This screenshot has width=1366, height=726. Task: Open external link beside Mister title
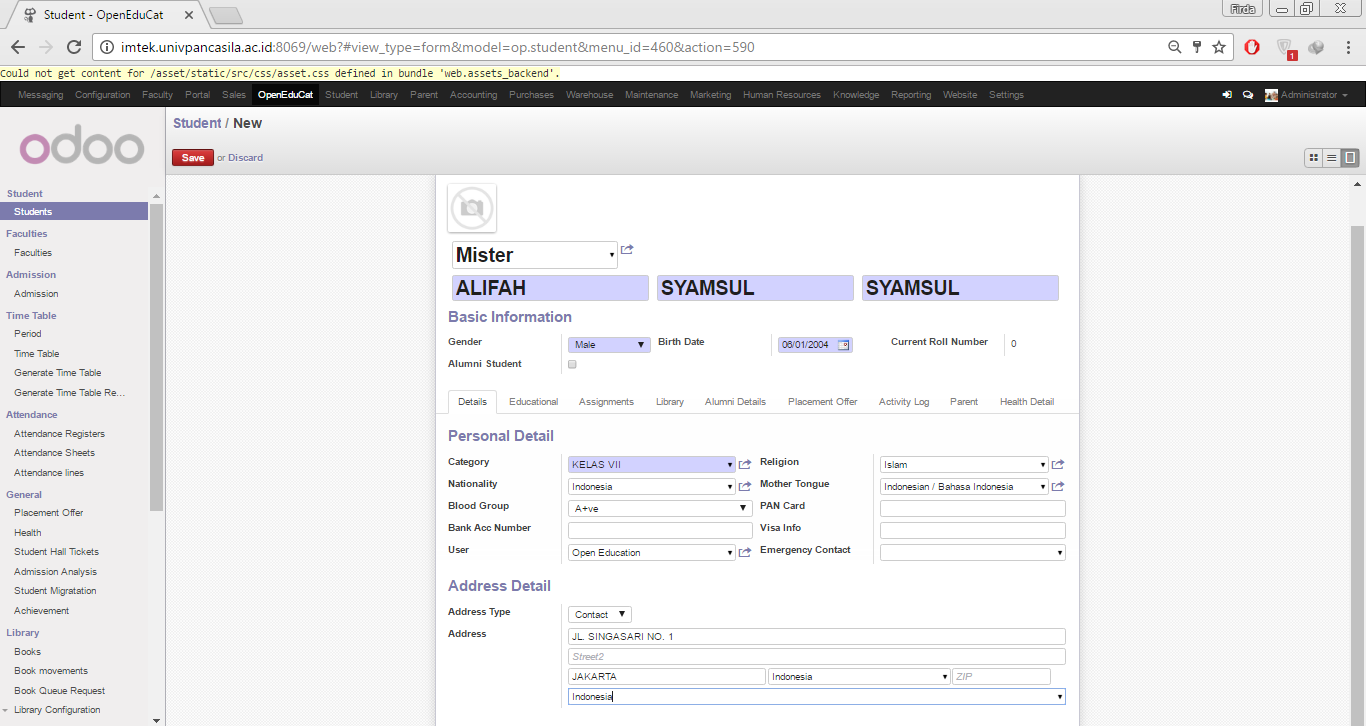(x=627, y=250)
